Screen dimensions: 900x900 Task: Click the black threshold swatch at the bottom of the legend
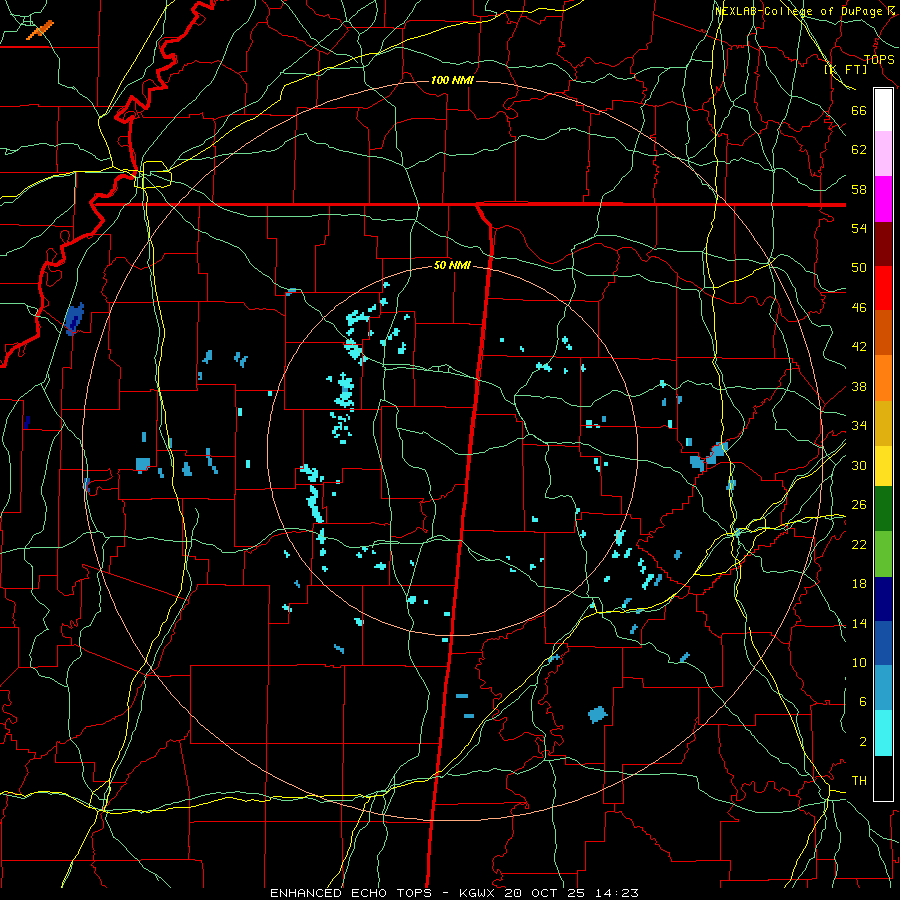pos(883,778)
